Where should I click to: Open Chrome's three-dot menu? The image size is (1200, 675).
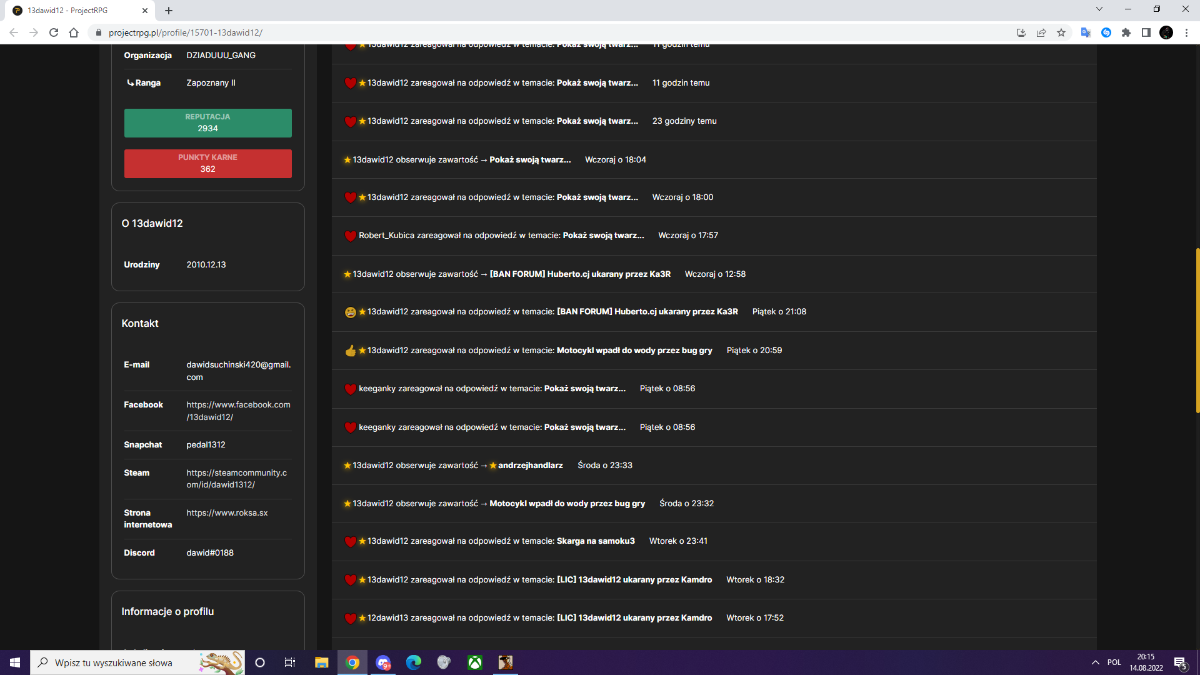pyautogui.click(x=1186, y=32)
